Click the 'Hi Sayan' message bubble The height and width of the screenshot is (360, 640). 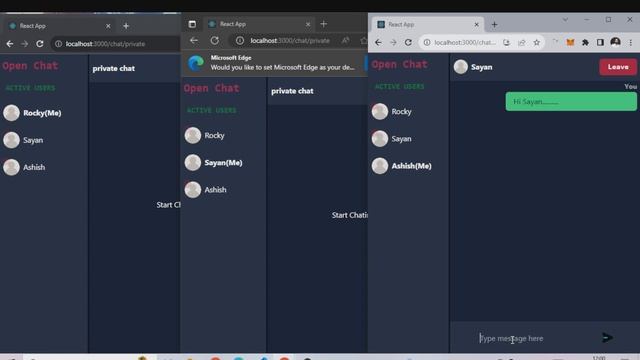[x=571, y=102]
